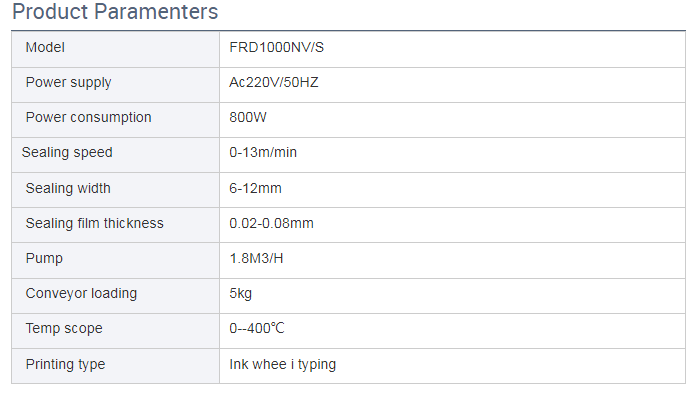
Task: Select the Conveyor loading label
Action: pyautogui.click(x=81, y=294)
